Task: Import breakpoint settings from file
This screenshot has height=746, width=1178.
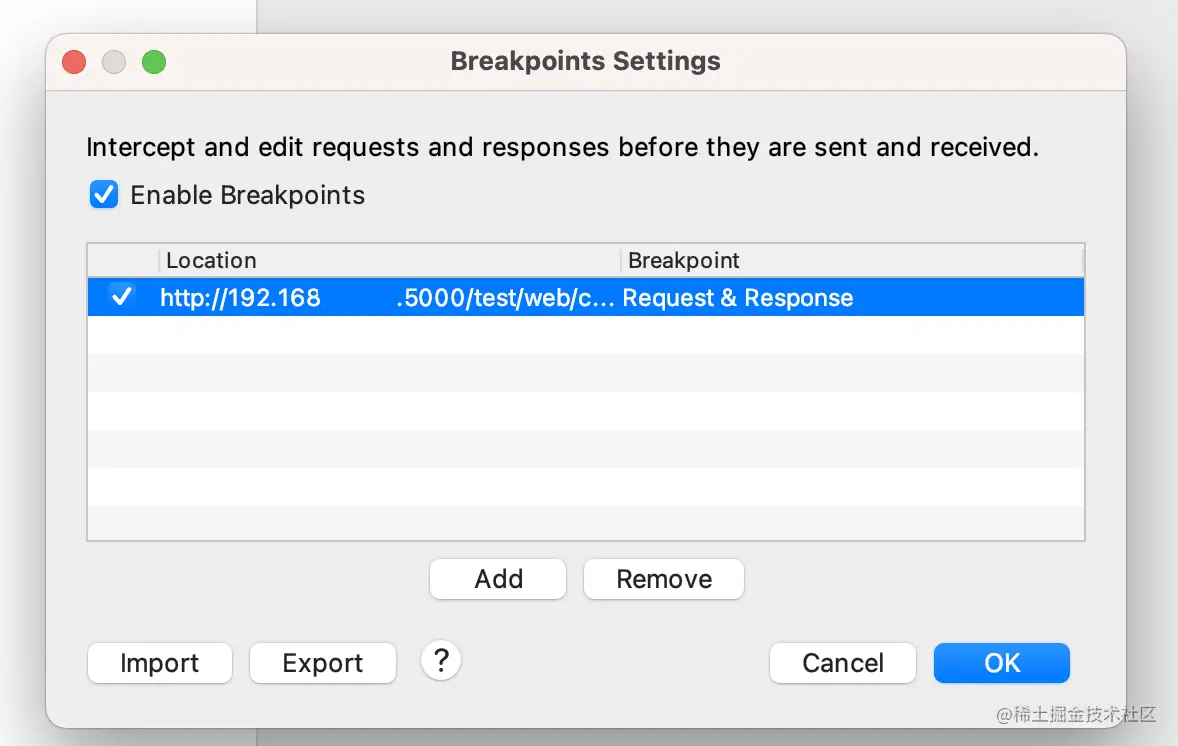Action: pyautogui.click(x=160, y=663)
